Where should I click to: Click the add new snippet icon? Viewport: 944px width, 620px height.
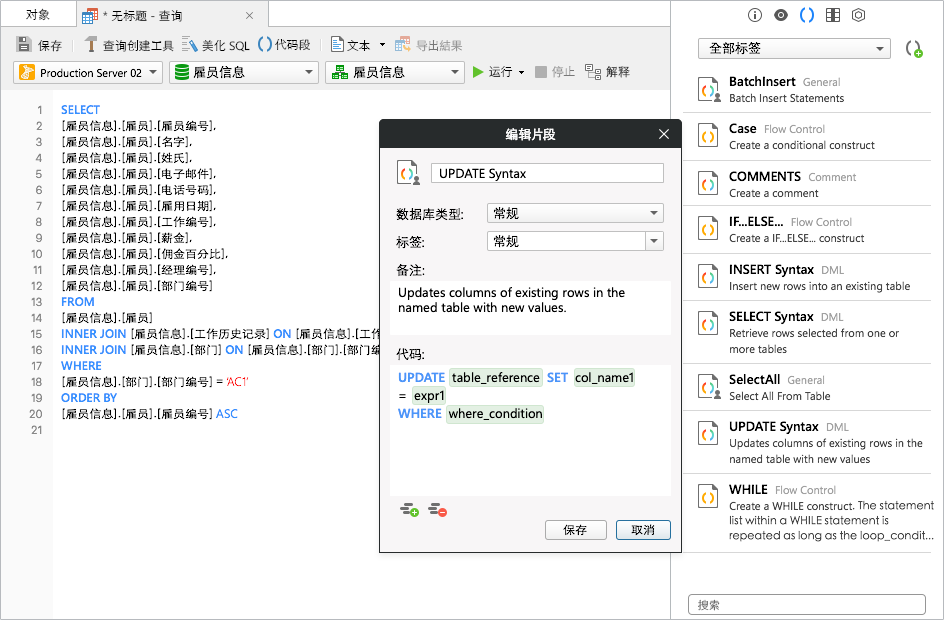[913, 49]
